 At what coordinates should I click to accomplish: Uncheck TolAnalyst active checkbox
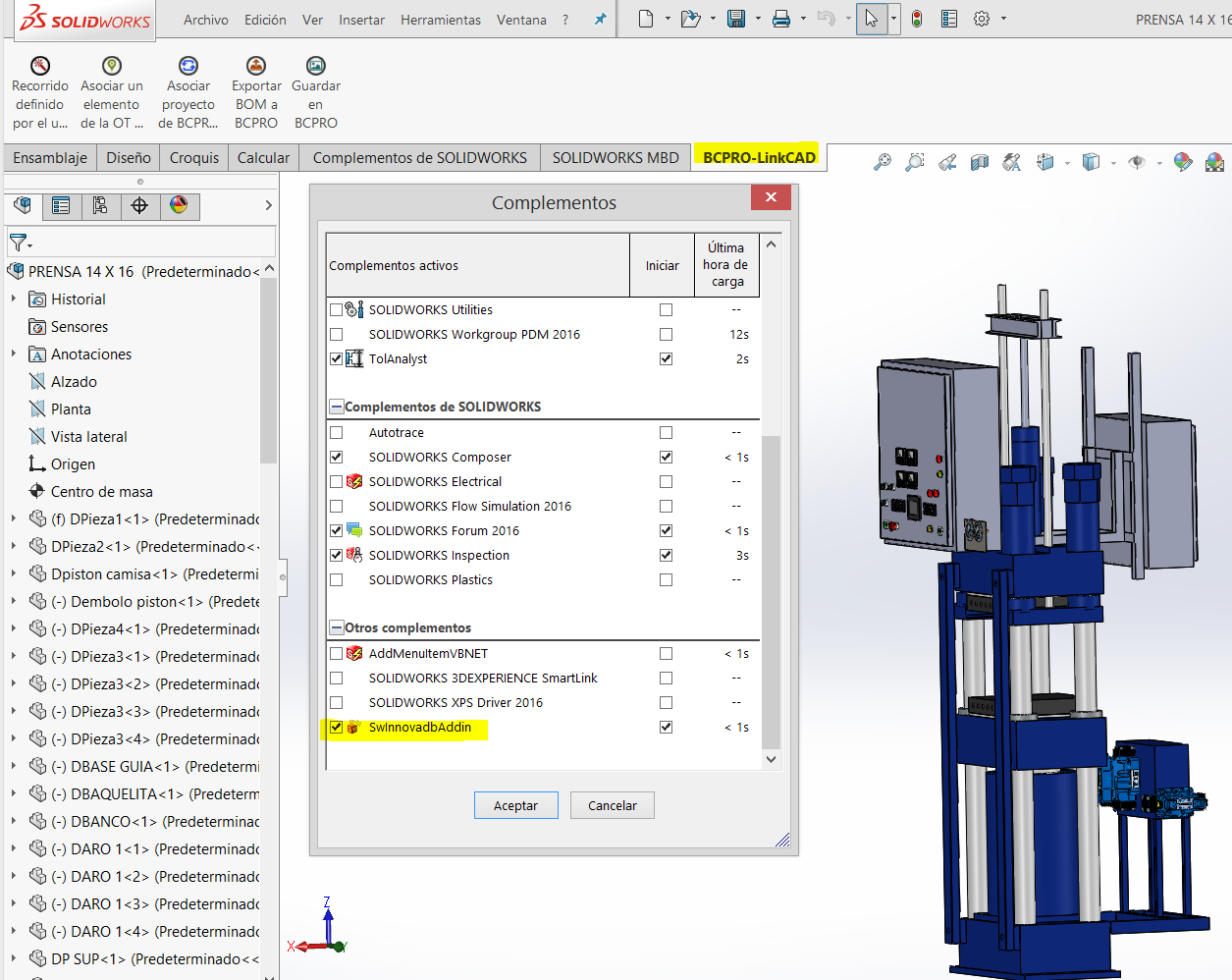(337, 358)
